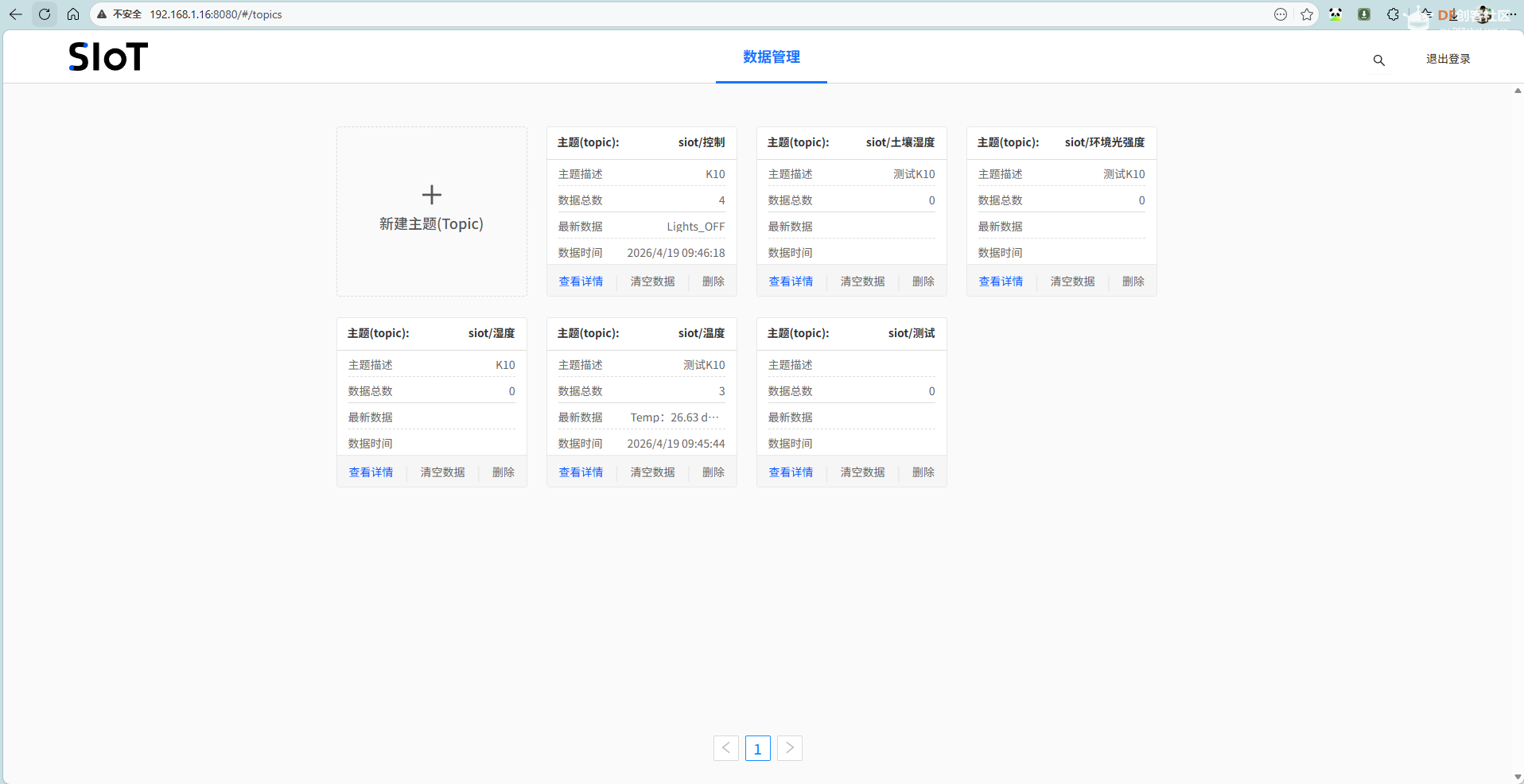
Task: Open the search panel via magnifier icon
Action: (x=1378, y=60)
